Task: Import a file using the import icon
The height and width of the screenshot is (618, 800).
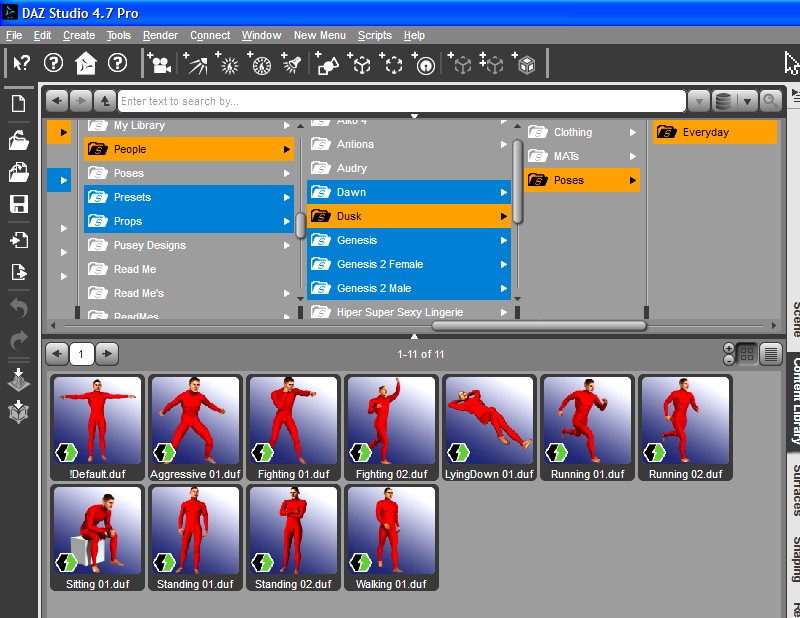Action: coord(19,240)
